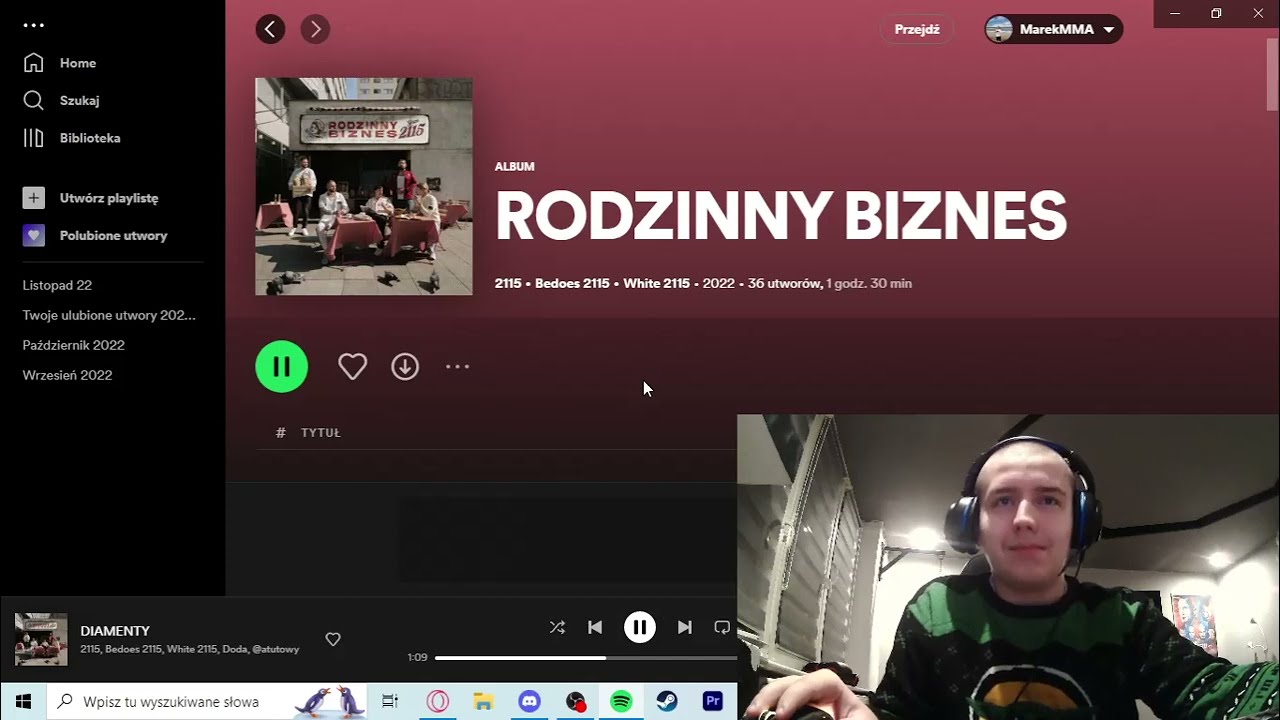Like the album RODZINNY BIZNES with heart
Viewport: 1280px width, 720px height.
pos(352,367)
